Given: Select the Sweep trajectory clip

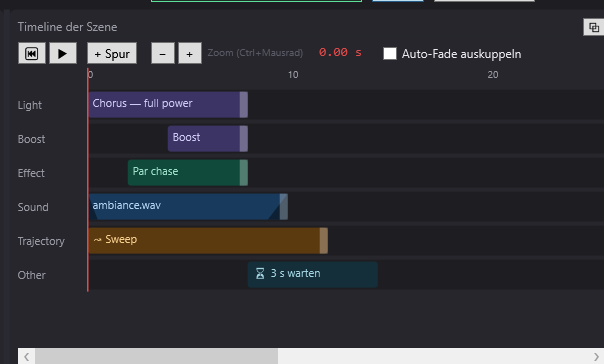Looking at the screenshot, I should tap(208, 240).
